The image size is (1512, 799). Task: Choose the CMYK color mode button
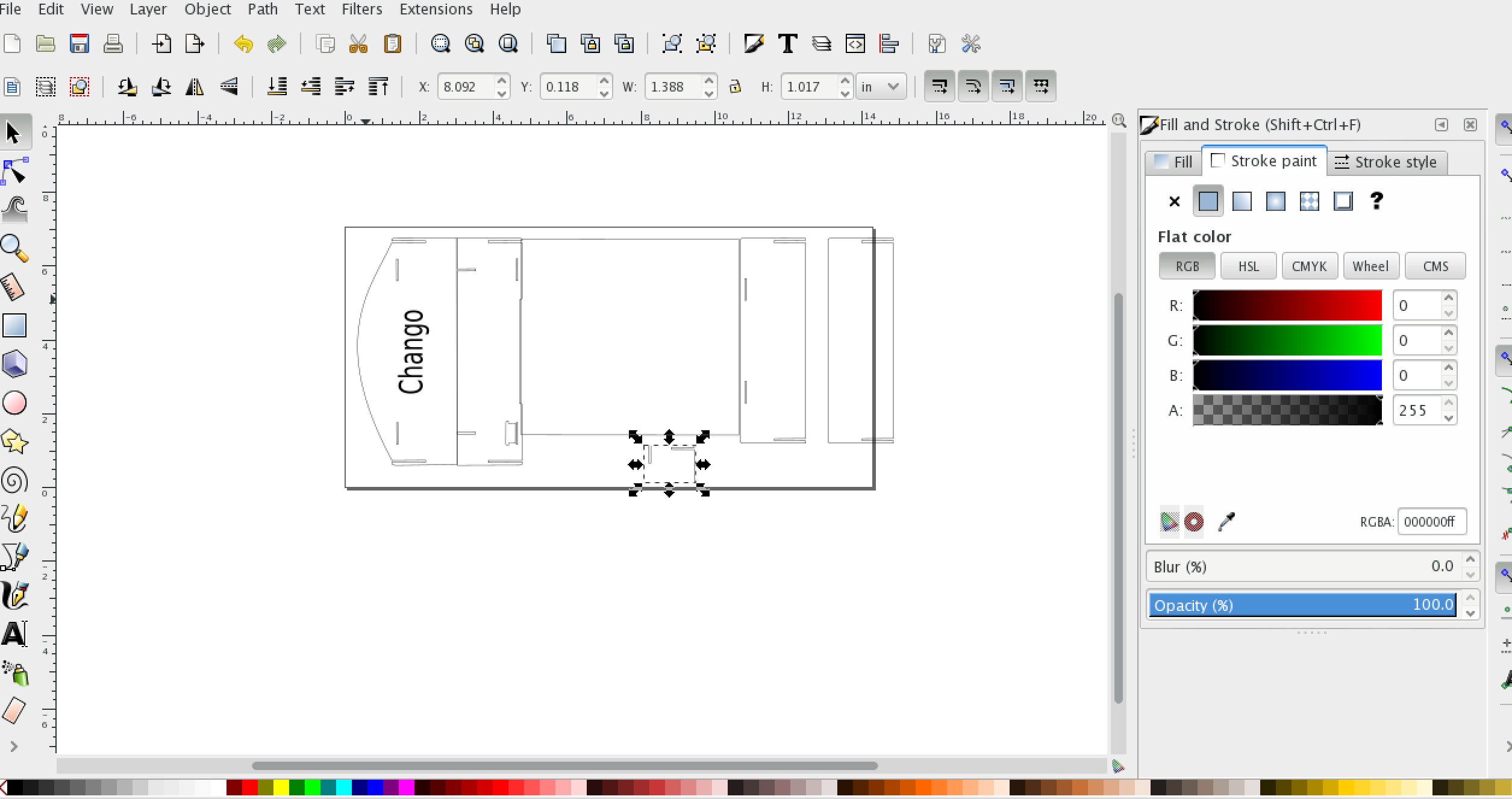point(1310,266)
